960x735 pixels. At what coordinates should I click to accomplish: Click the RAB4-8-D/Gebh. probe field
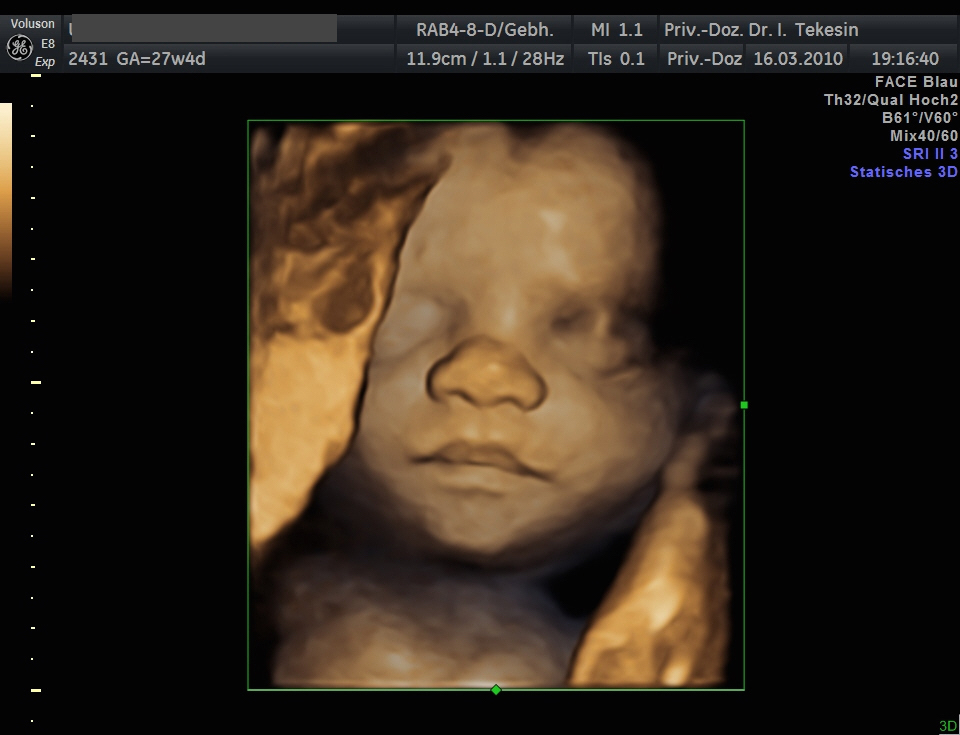click(x=484, y=29)
